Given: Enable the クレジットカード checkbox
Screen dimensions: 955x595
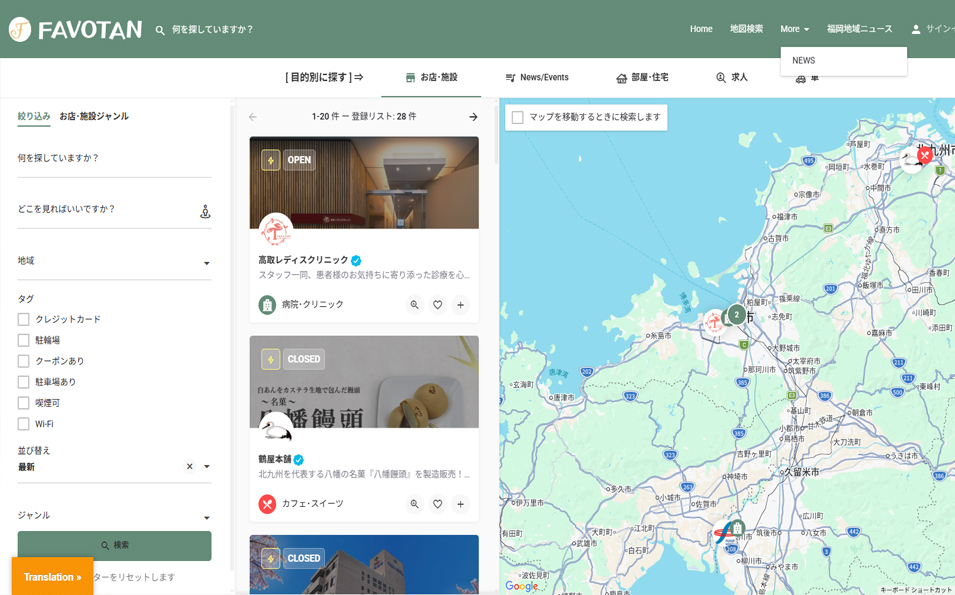Looking at the screenshot, I should tap(23, 319).
